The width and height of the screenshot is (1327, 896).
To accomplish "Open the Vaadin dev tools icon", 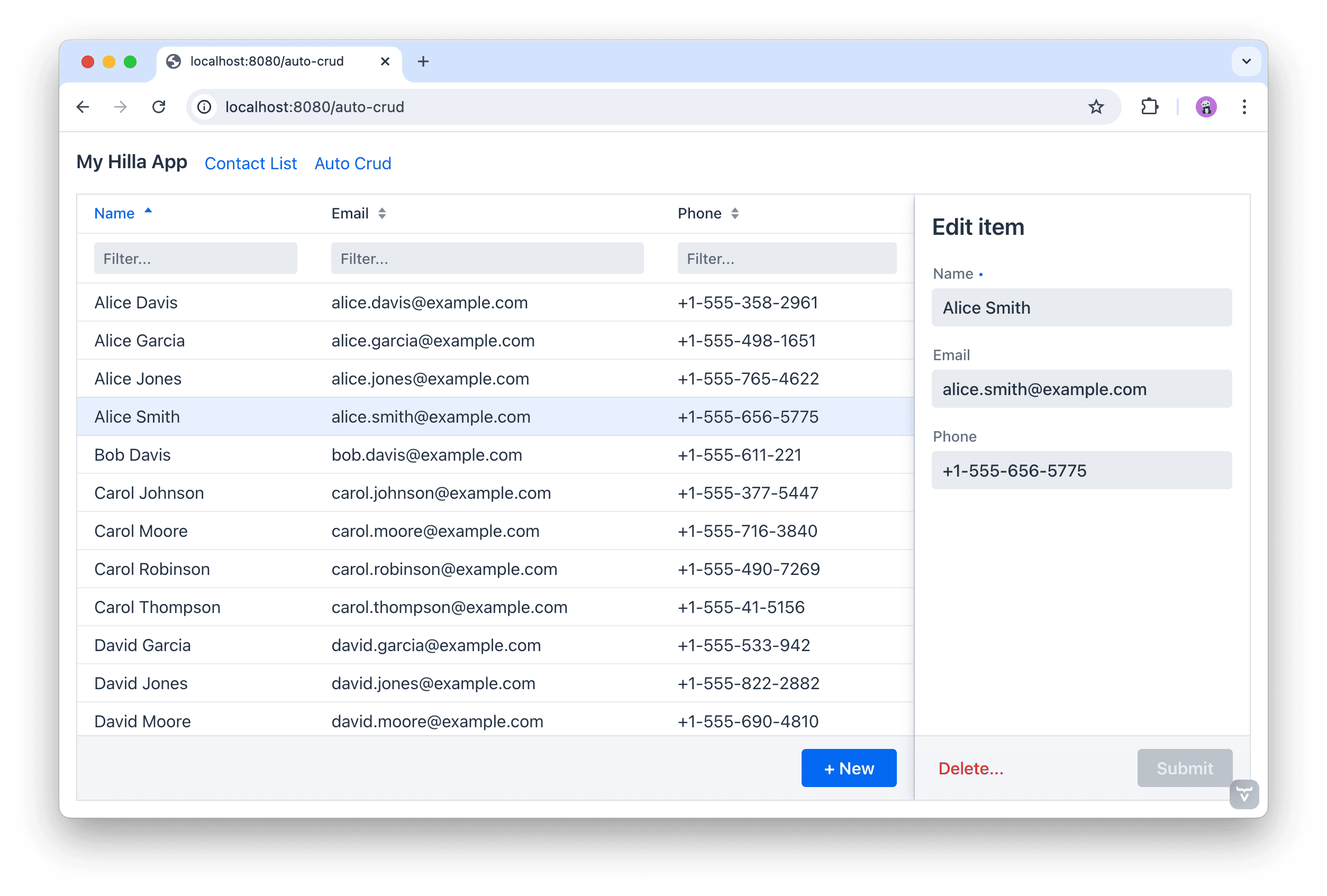I will (x=1244, y=794).
